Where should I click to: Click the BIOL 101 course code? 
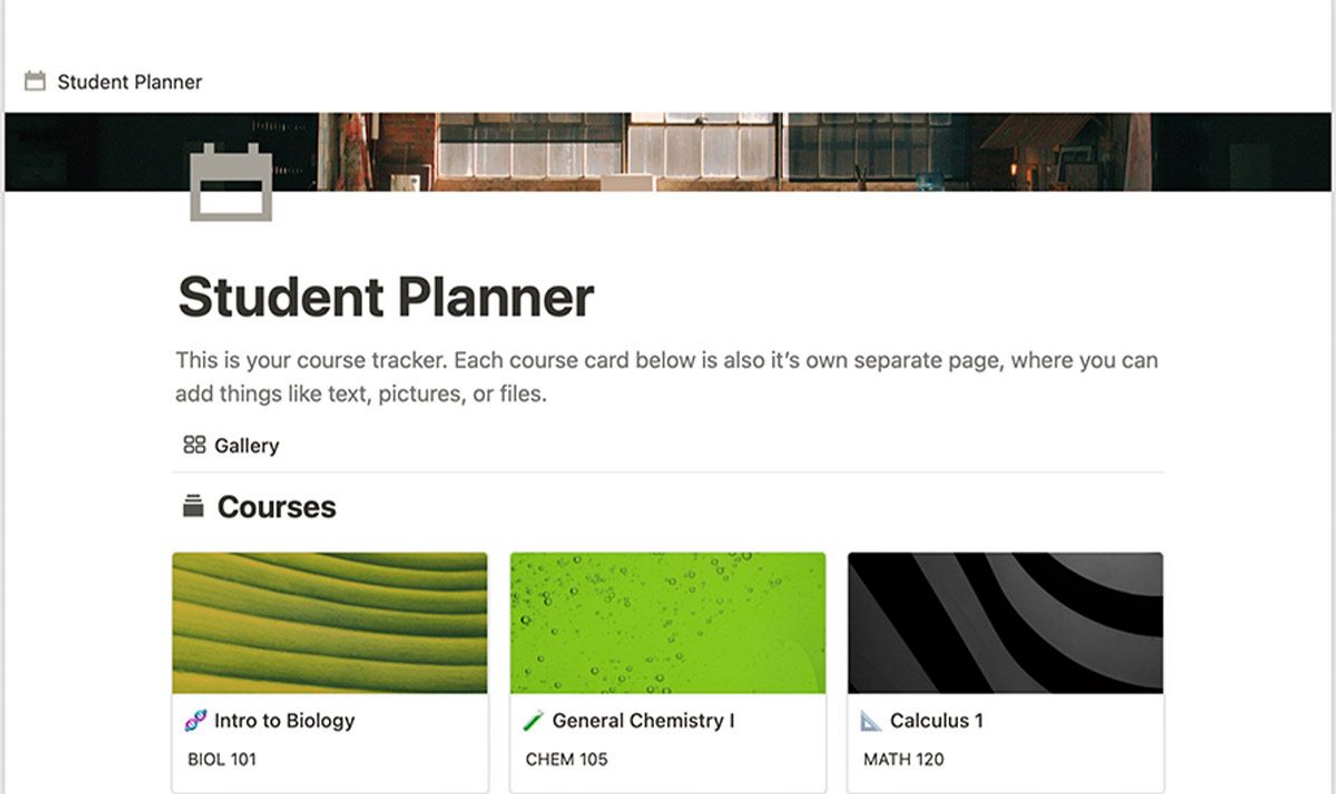click(222, 759)
